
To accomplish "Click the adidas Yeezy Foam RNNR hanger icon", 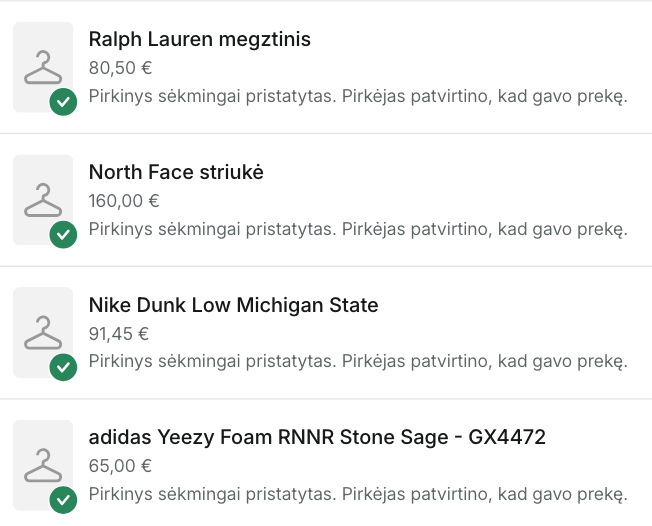I will tap(43, 465).
